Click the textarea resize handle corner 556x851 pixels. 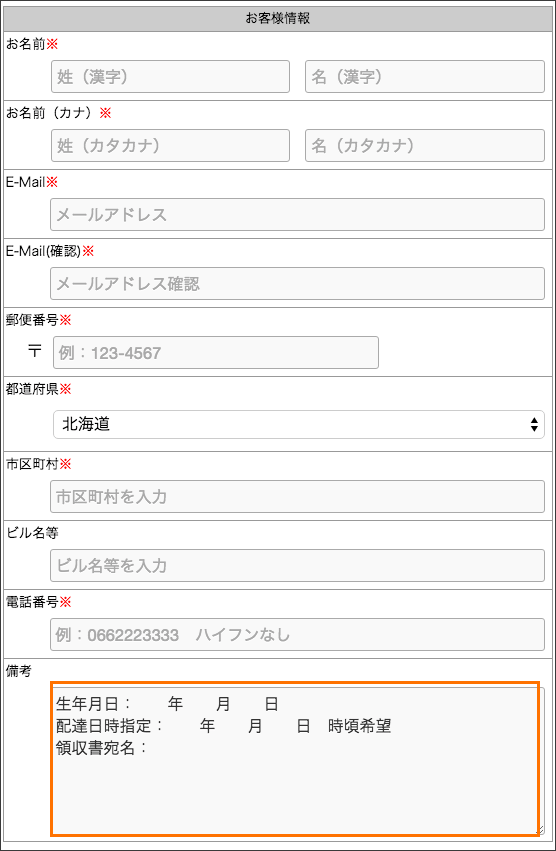(x=540, y=830)
